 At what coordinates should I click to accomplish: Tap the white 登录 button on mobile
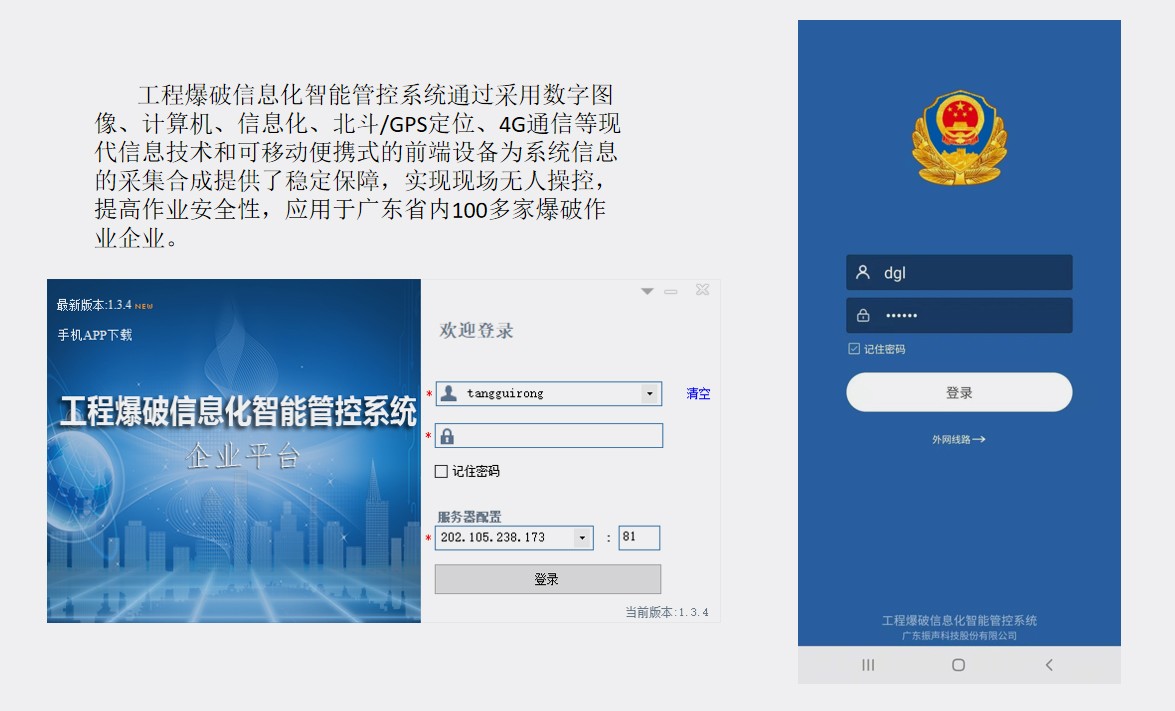959,393
